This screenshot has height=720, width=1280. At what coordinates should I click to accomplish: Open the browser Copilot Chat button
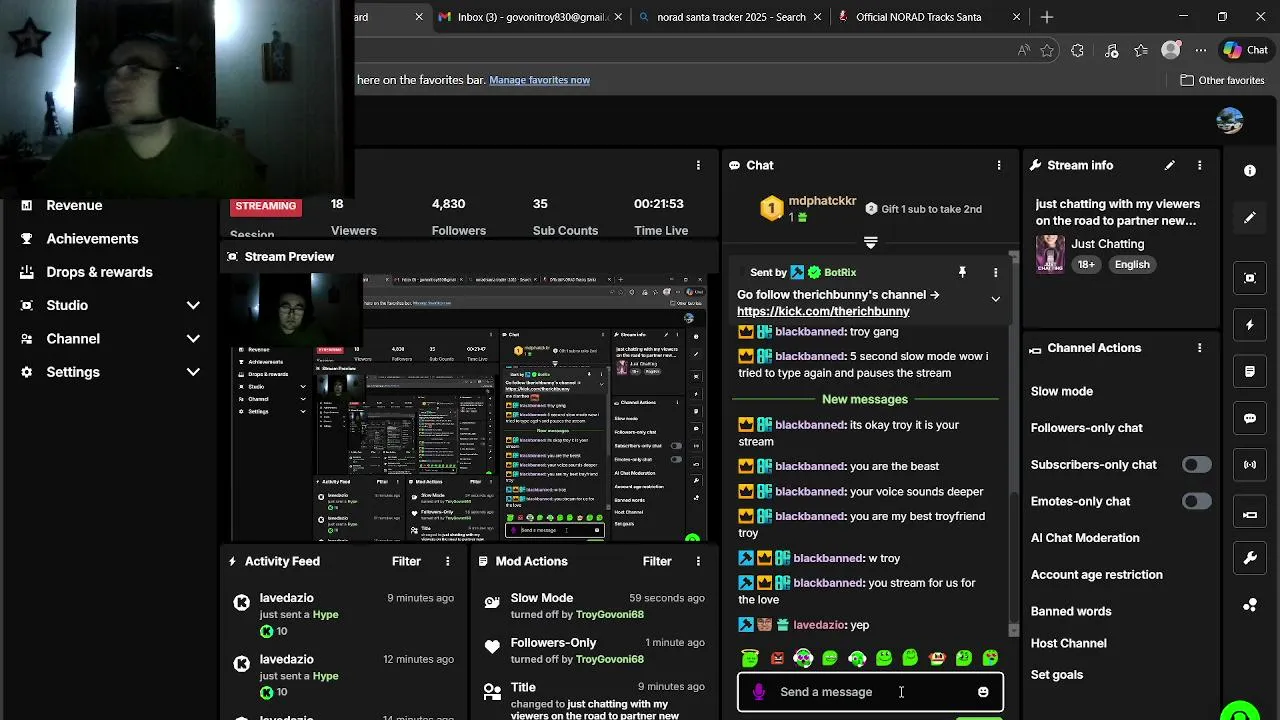click(1246, 50)
